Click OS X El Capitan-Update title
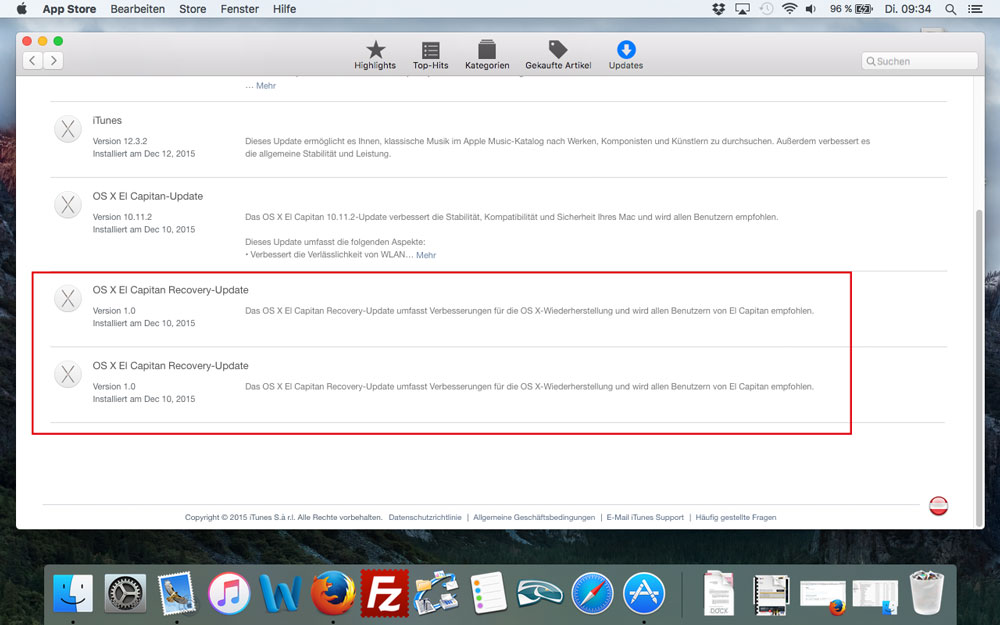Screen dimensions: 1000x625 tap(148, 196)
